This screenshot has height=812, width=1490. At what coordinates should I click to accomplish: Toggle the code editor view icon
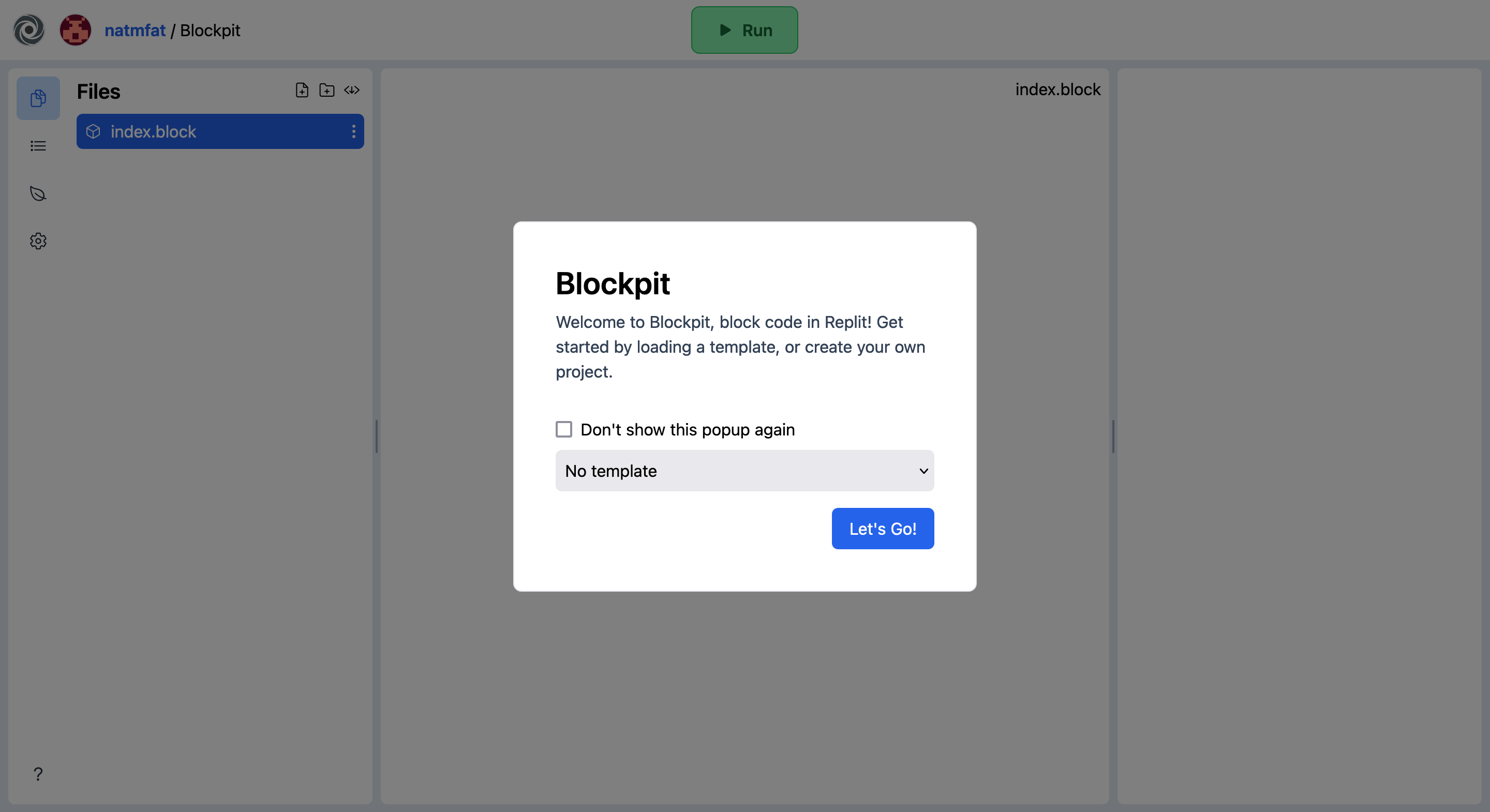(351, 90)
